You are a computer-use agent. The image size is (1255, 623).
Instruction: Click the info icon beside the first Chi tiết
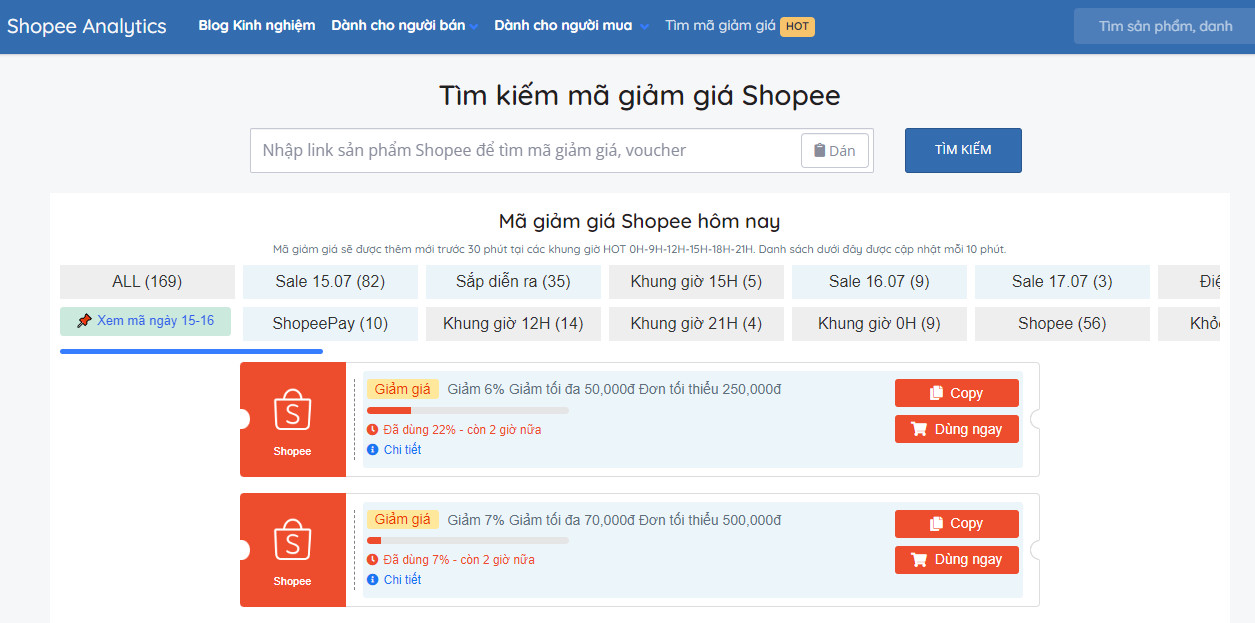click(x=373, y=450)
